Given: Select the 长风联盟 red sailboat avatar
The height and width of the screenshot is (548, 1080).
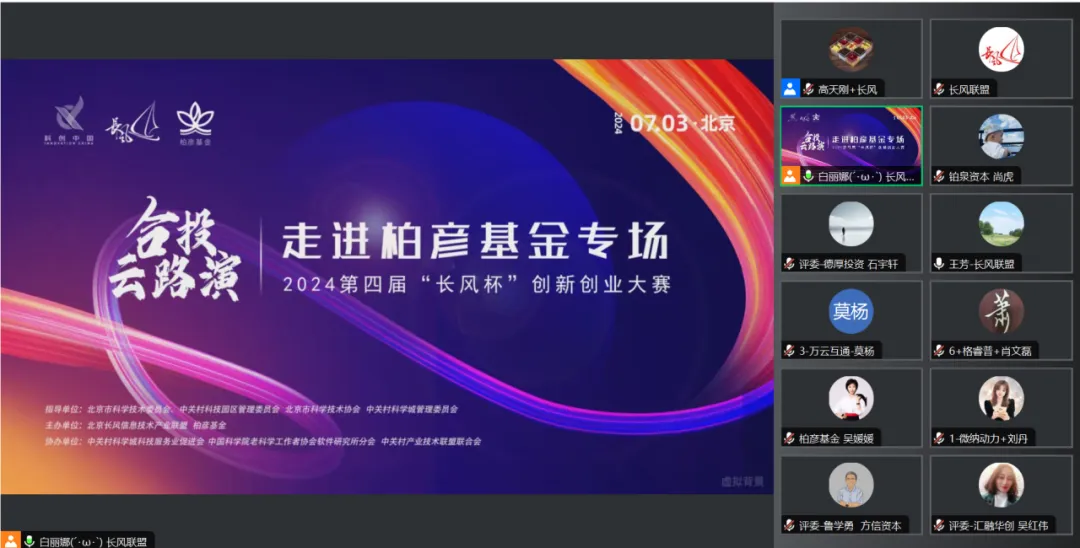Looking at the screenshot, I should [x=1001, y=50].
